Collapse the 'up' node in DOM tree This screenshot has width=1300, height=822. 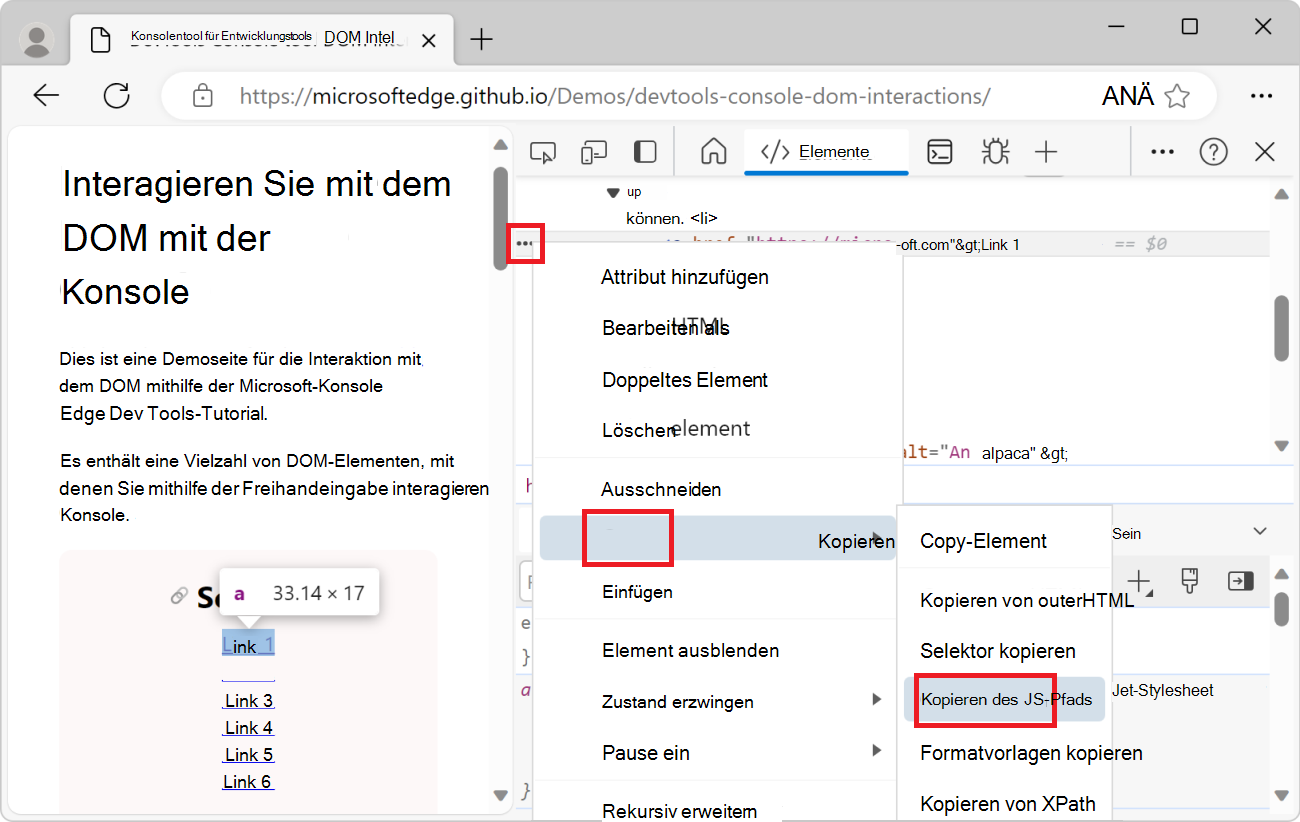pos(612,191)
